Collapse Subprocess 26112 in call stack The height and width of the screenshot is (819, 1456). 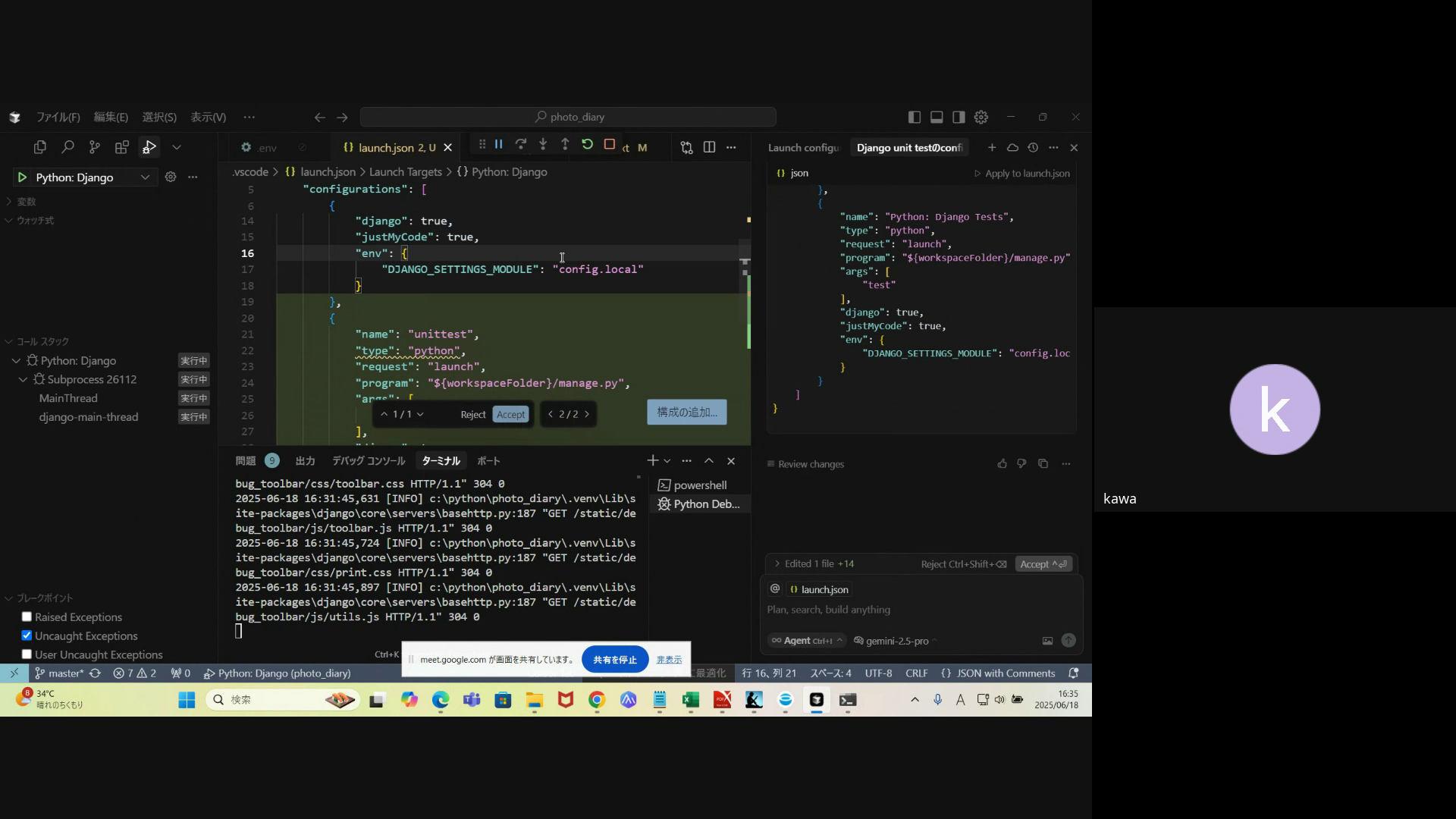point(23,379)
